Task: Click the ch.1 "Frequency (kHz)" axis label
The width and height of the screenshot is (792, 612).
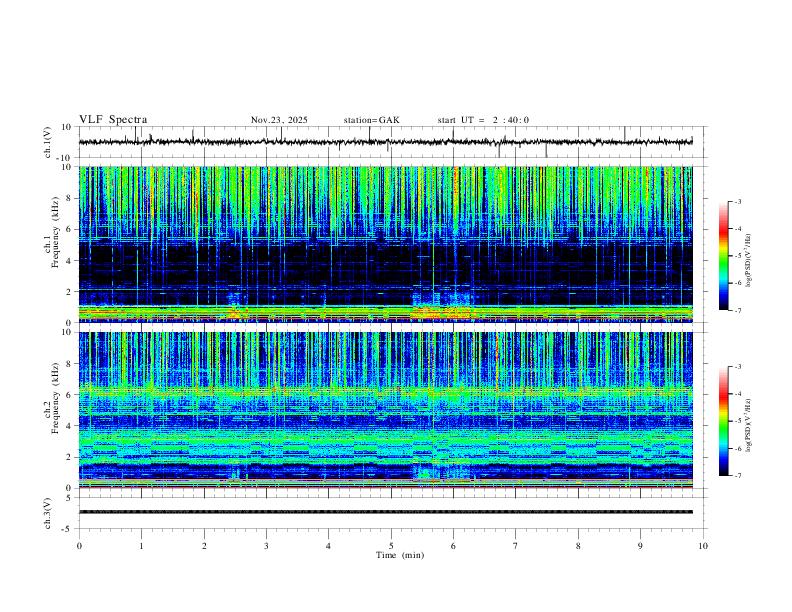Action: tap(56, 232)
